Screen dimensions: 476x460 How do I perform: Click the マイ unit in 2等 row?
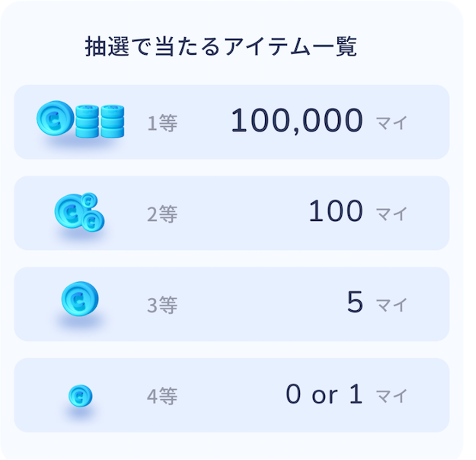coord(392,214)
